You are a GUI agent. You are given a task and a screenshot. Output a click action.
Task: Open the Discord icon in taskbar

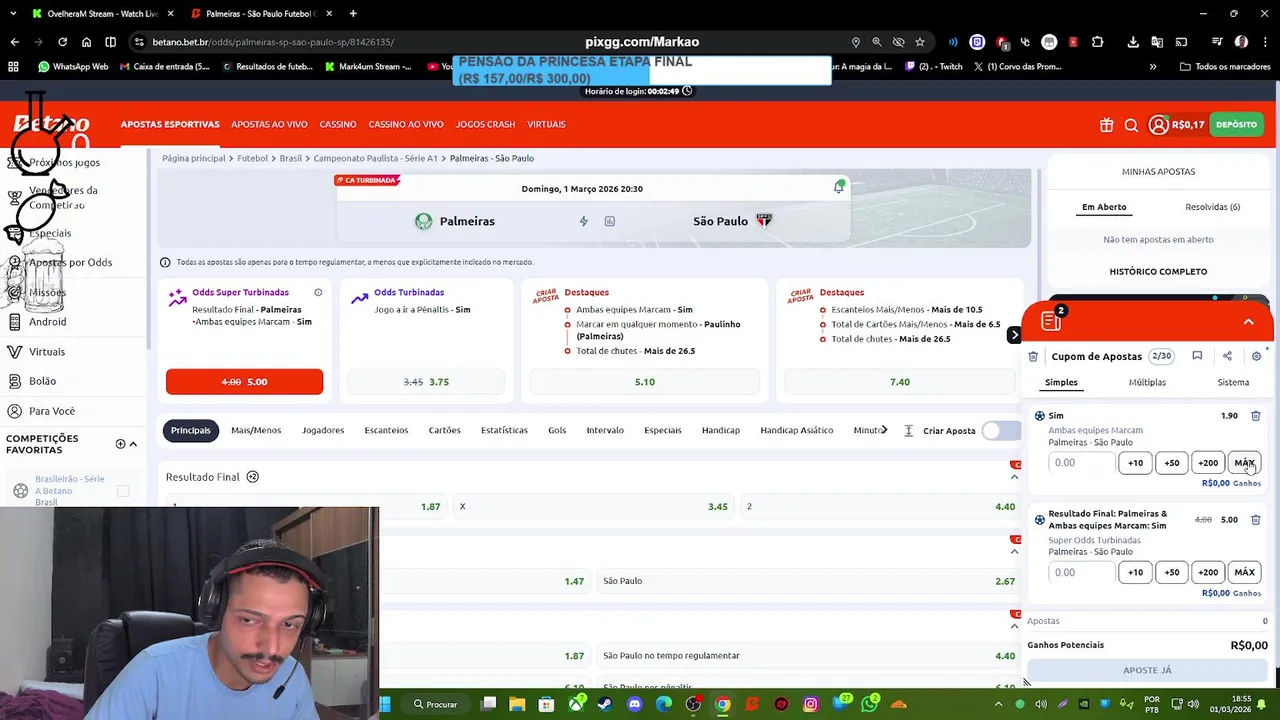pos(634,704)
